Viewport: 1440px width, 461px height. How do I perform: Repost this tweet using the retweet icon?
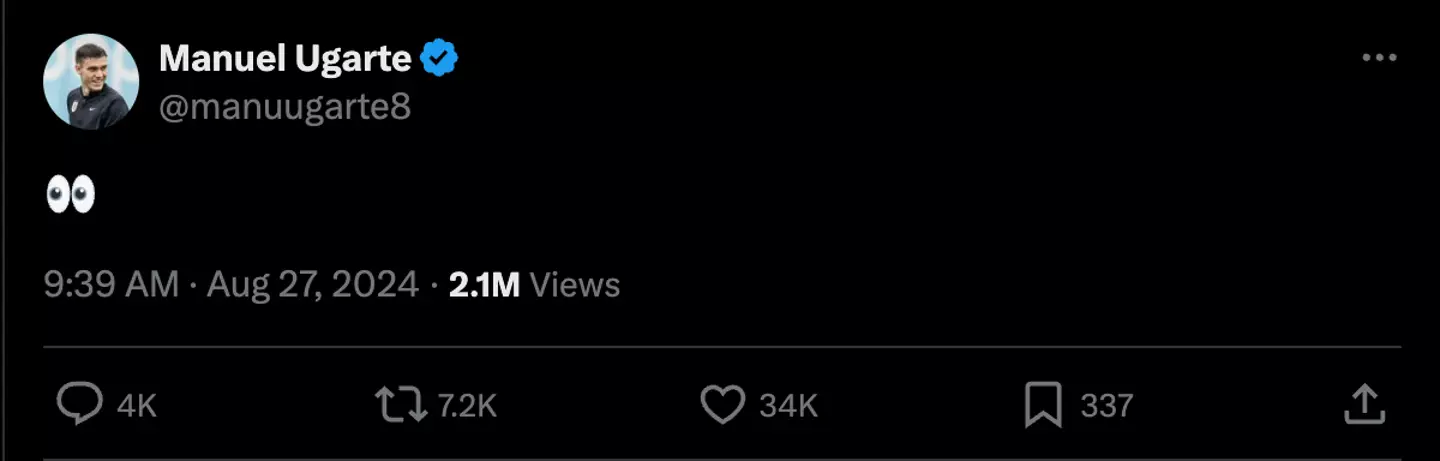(400, 405)
